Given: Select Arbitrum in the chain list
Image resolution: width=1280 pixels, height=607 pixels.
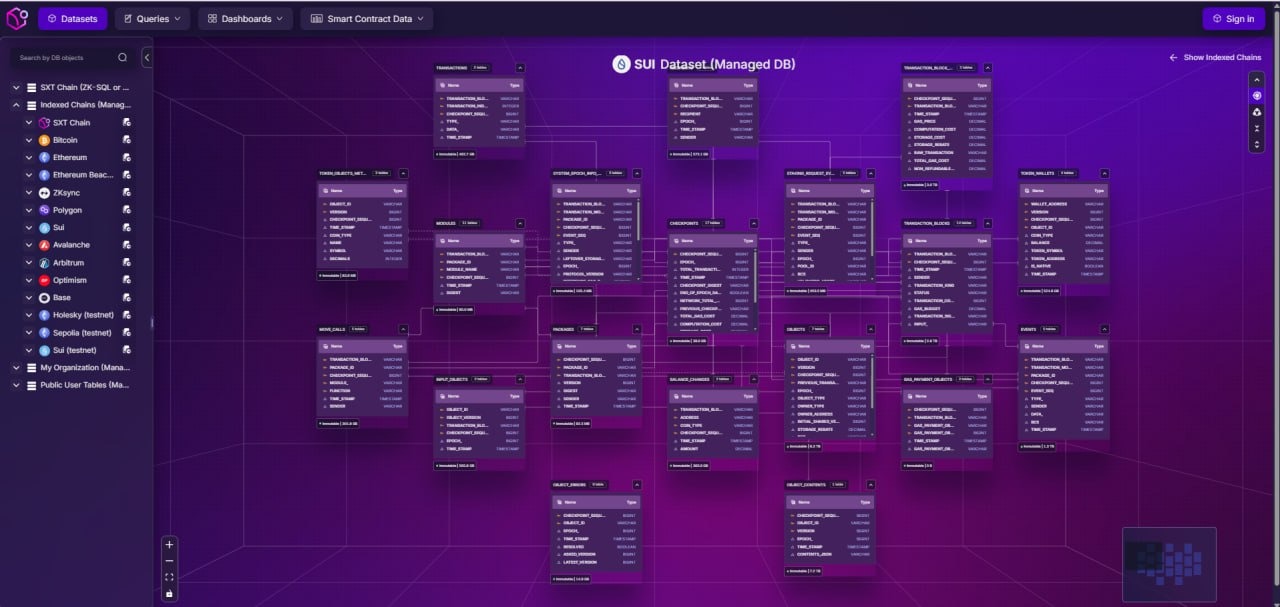Looking at the screenshot, I should click(69, 263).
